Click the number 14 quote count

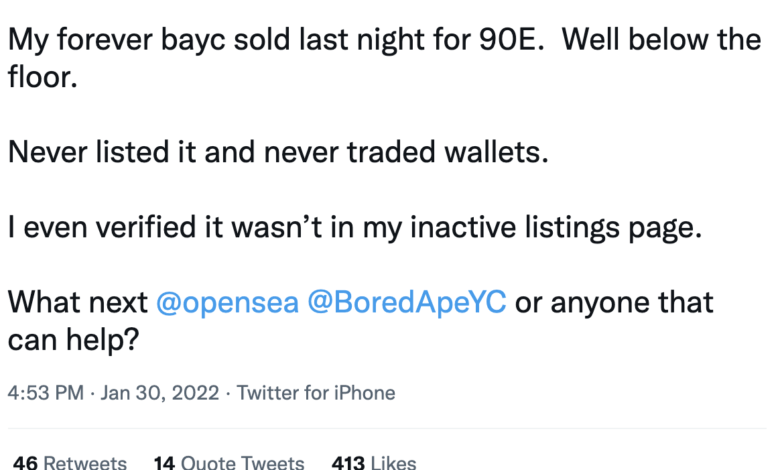[164, 463]
